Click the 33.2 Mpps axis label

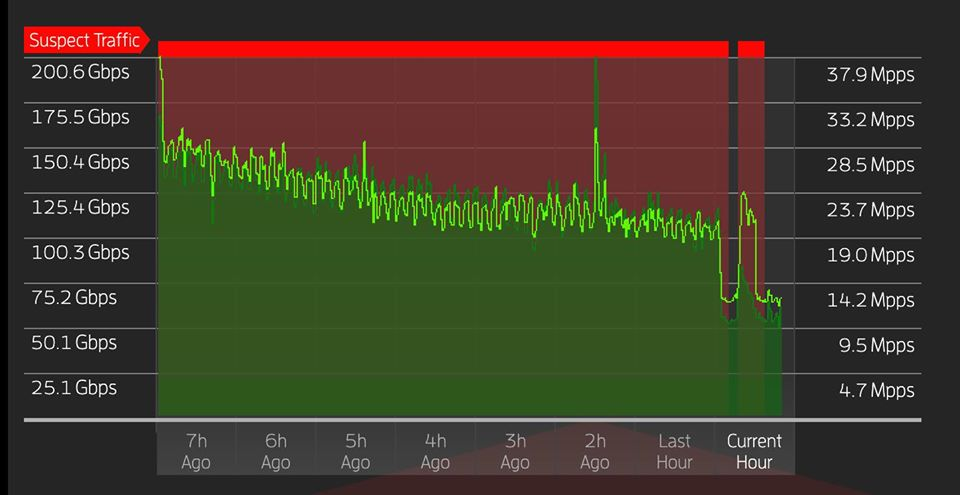[x=870, y=119]
